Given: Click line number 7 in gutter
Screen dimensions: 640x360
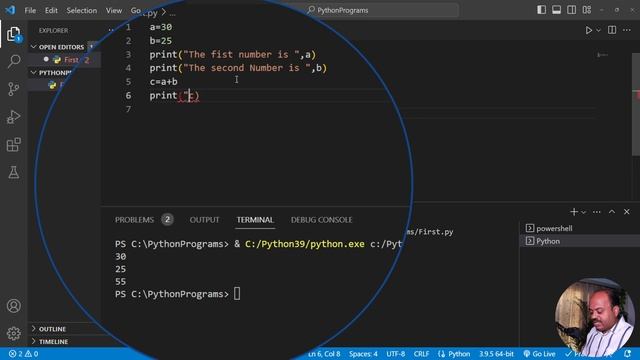Looking at the screenshot, I should pyautogui.click(x=129, y=109).
